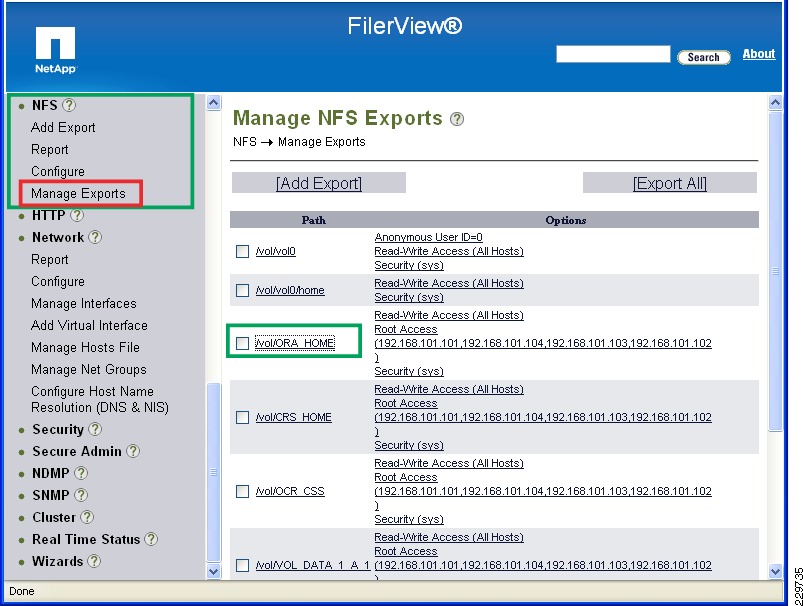Viewport: 803px width, 606px height.
Task: Expand the Cluster menu section
Action: (54, 517)
